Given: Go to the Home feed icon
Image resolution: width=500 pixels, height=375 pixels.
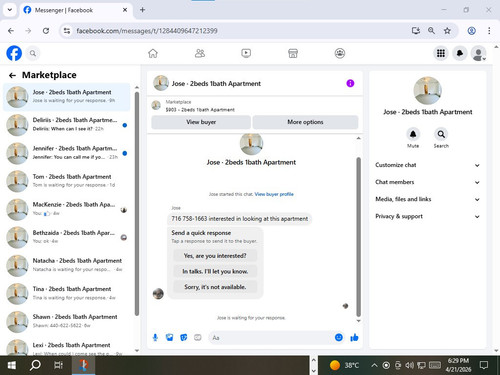Looking at the screenshot, I should point(153,53).
